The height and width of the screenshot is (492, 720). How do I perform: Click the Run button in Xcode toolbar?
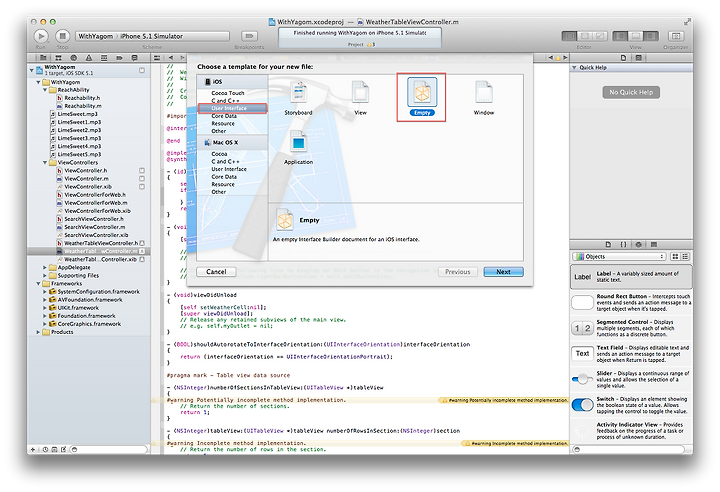41,36
